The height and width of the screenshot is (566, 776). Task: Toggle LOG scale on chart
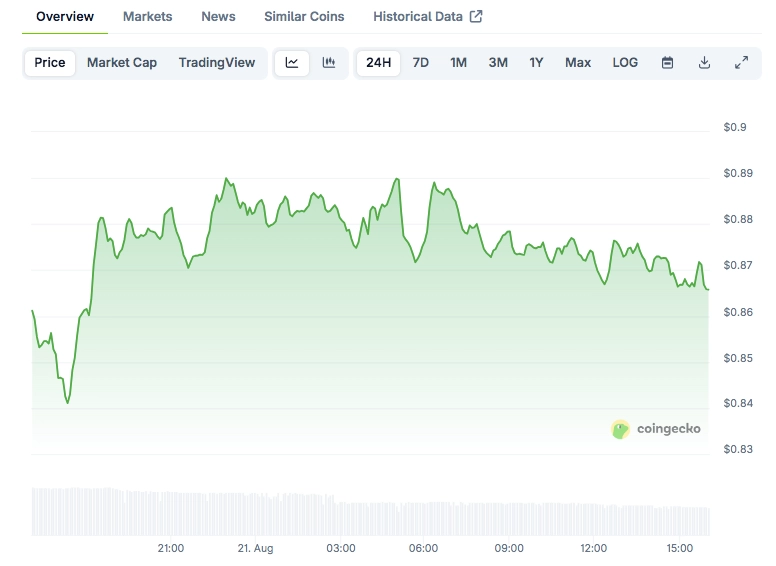pos(625,63)
